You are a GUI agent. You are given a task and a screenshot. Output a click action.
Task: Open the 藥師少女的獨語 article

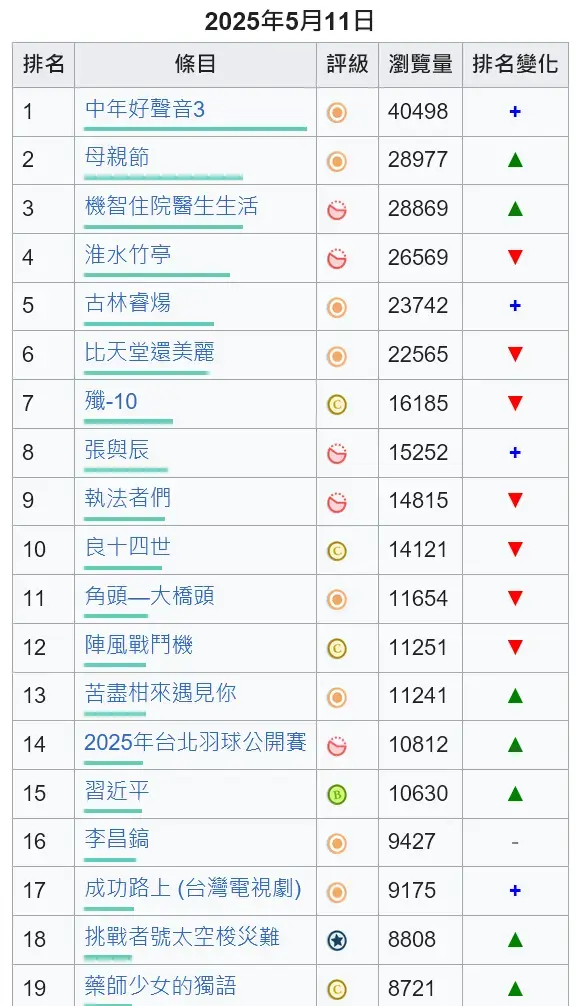[160, 985]
